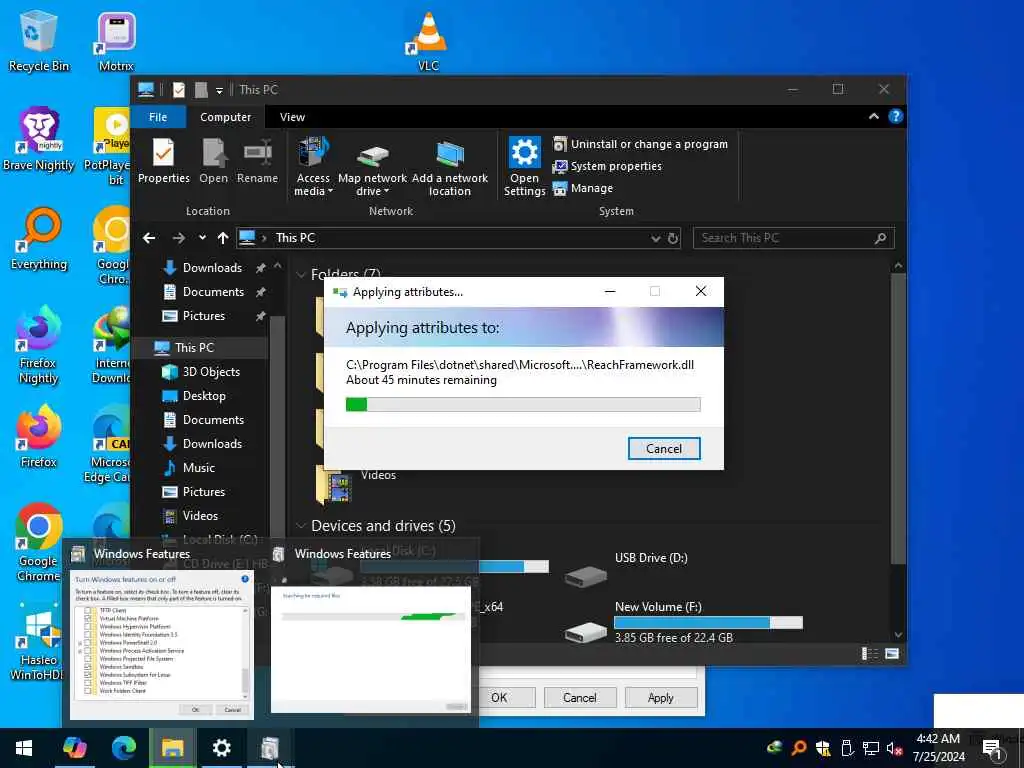This screenshot has width=1024, height=768.
Task: Switch to the Computer ribbon tab
Action: [x=225, y=117]
